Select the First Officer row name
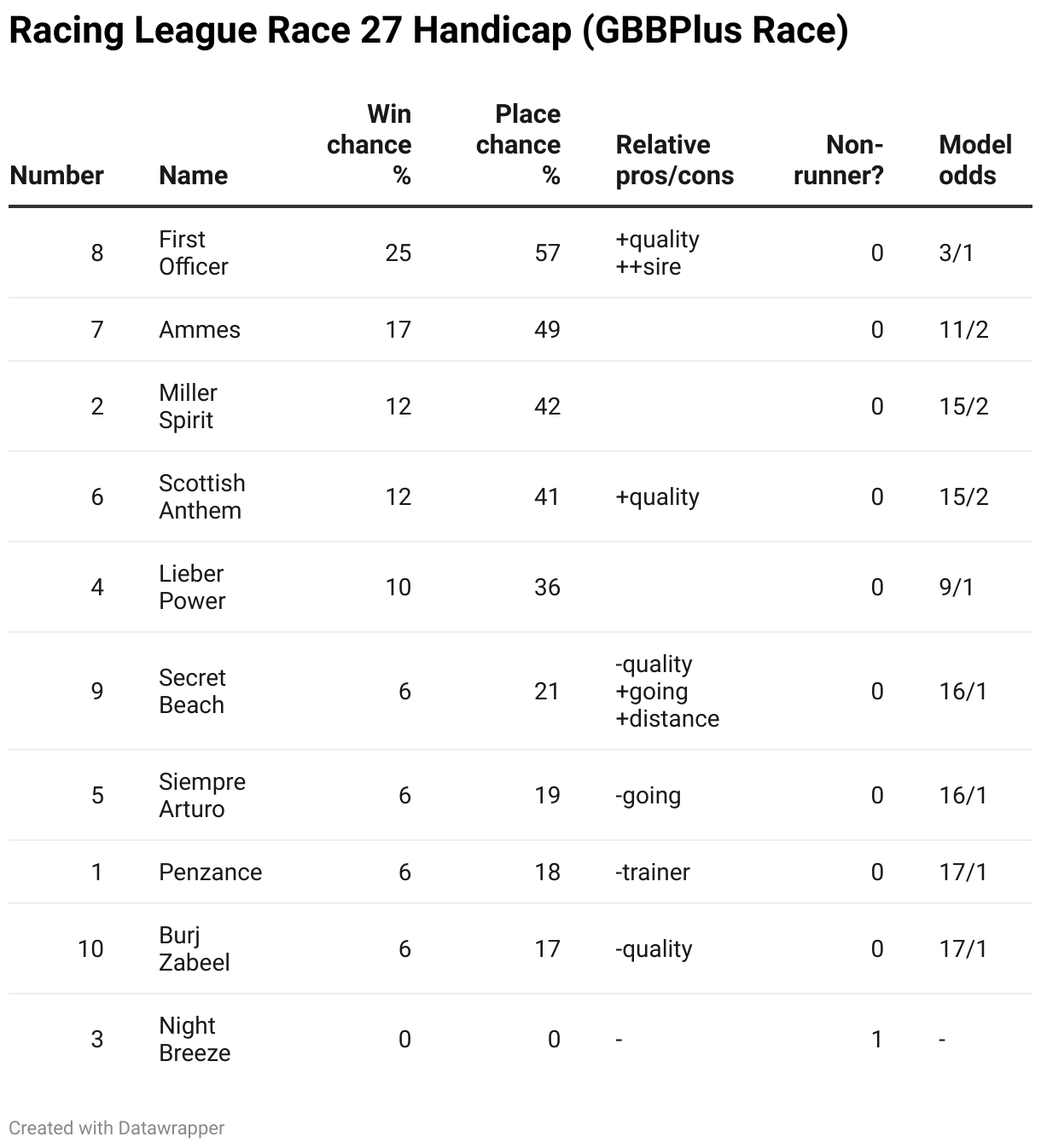 click(194, 252)
